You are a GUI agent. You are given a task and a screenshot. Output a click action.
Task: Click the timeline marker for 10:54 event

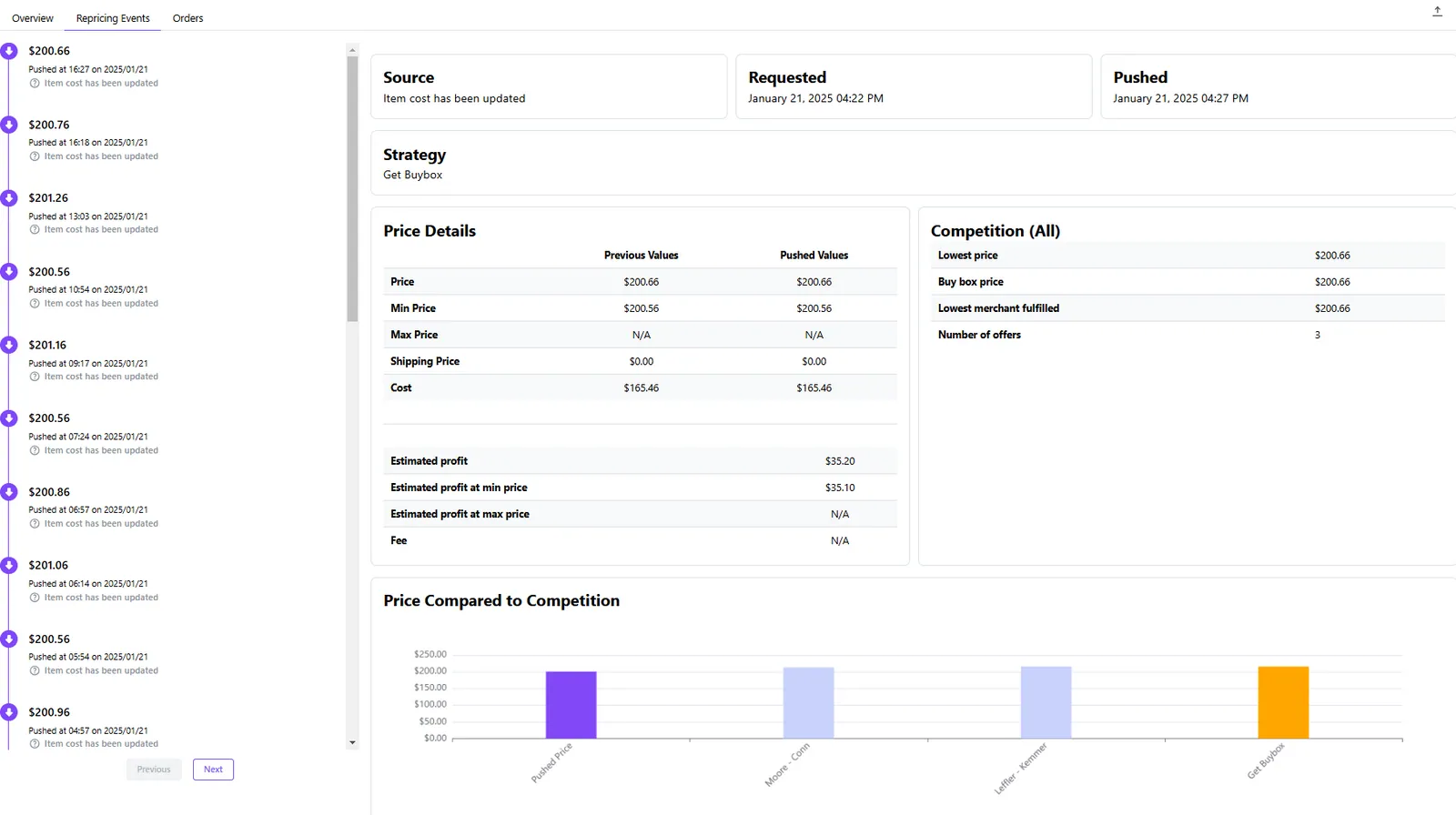(9, 271)
